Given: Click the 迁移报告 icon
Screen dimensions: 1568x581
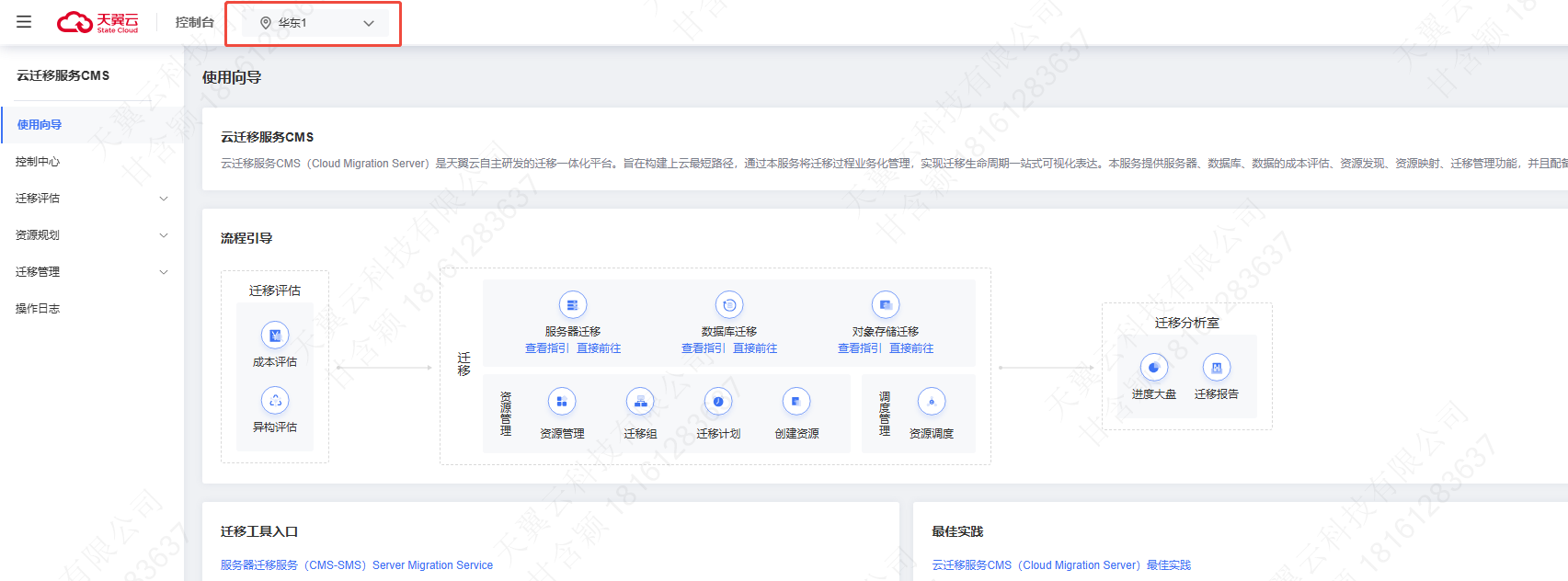Looking at the screenshot, I should pos(1217,368).
